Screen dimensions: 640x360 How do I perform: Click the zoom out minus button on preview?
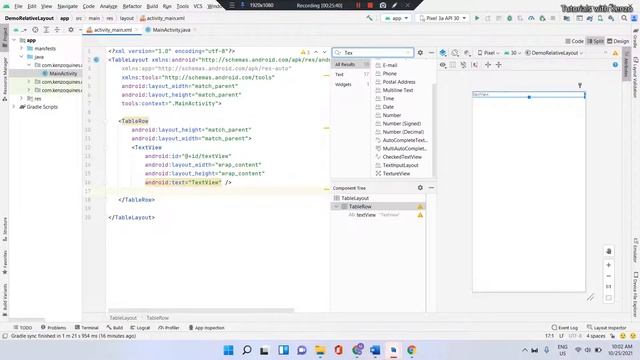609,276
